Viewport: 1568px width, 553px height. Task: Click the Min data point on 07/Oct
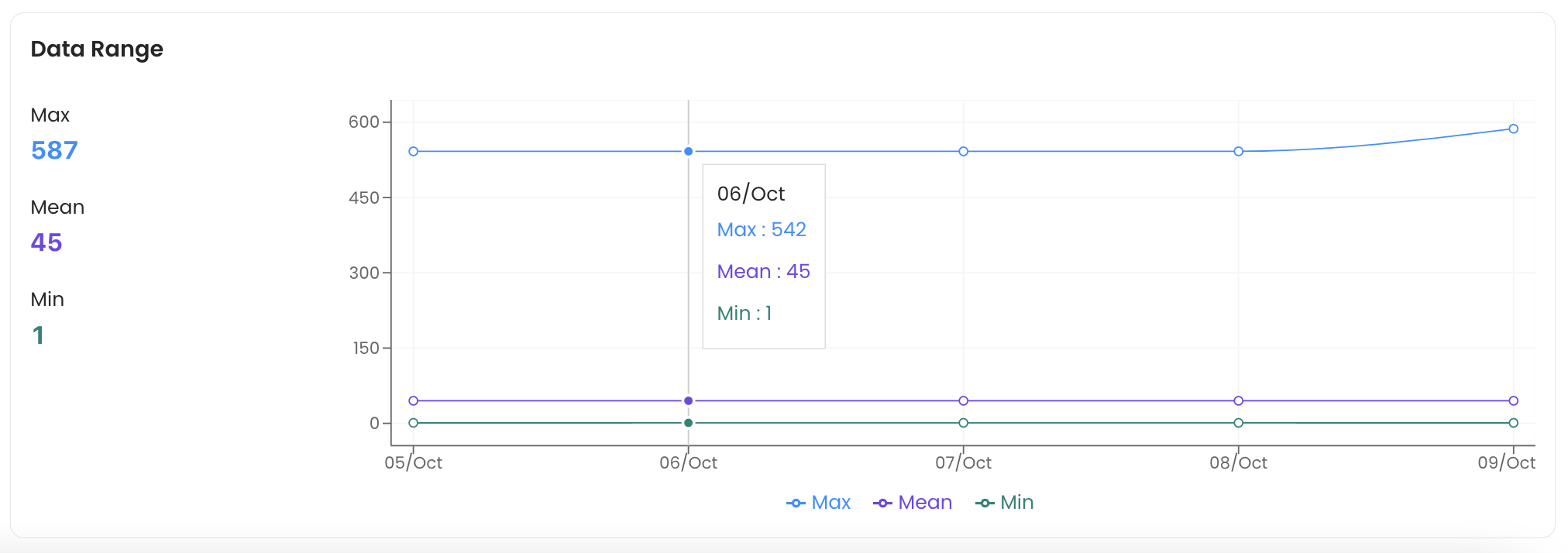coord(964,423)
